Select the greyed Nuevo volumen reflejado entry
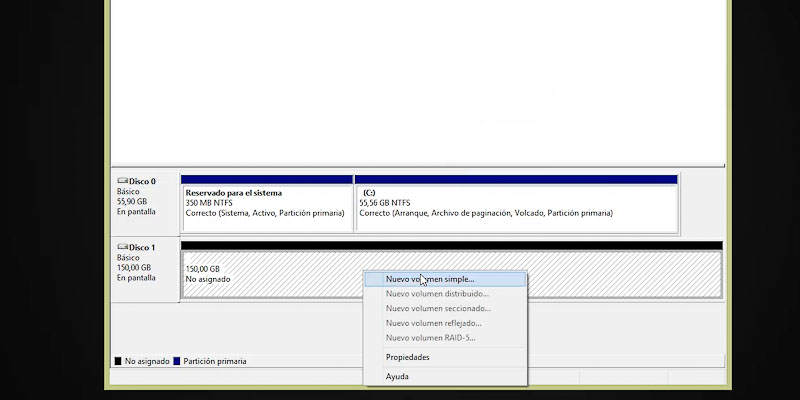The height and width of the screenshot is (400, 800). (445, 323)
